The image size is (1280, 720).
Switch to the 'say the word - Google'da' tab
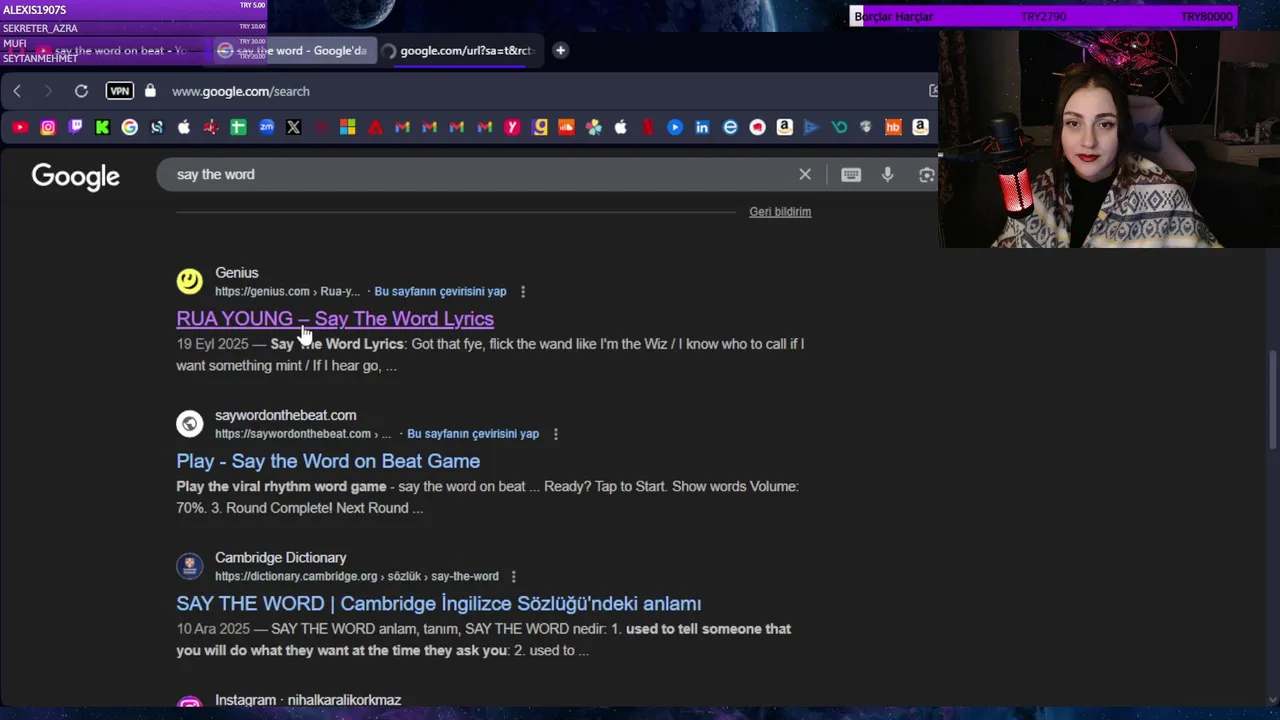tap(293, 50)
